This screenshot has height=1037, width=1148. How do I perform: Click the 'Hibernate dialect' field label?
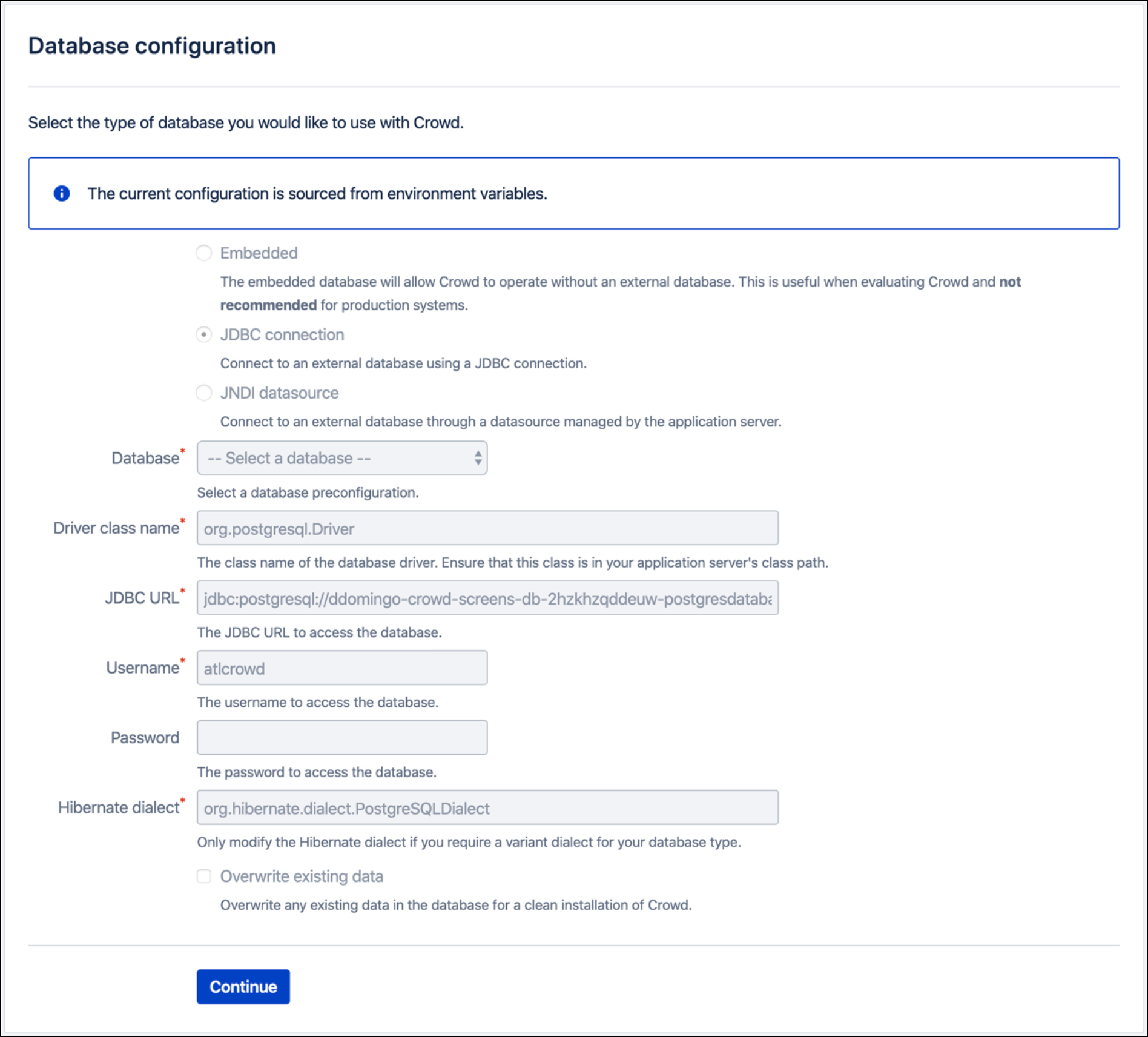(x=119, y=808)
